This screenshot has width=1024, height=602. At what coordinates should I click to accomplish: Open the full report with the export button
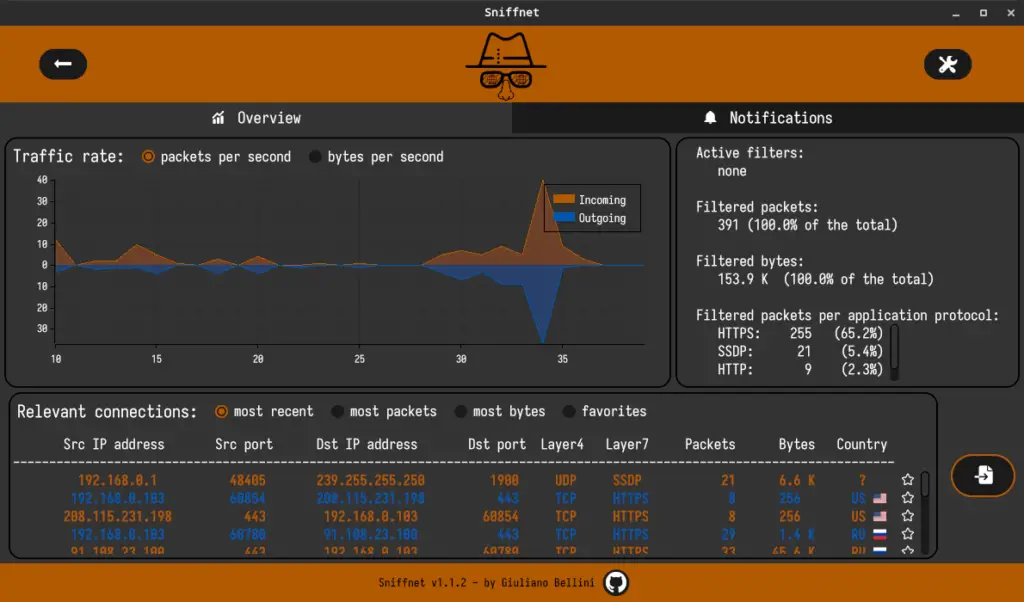(983, 475)
